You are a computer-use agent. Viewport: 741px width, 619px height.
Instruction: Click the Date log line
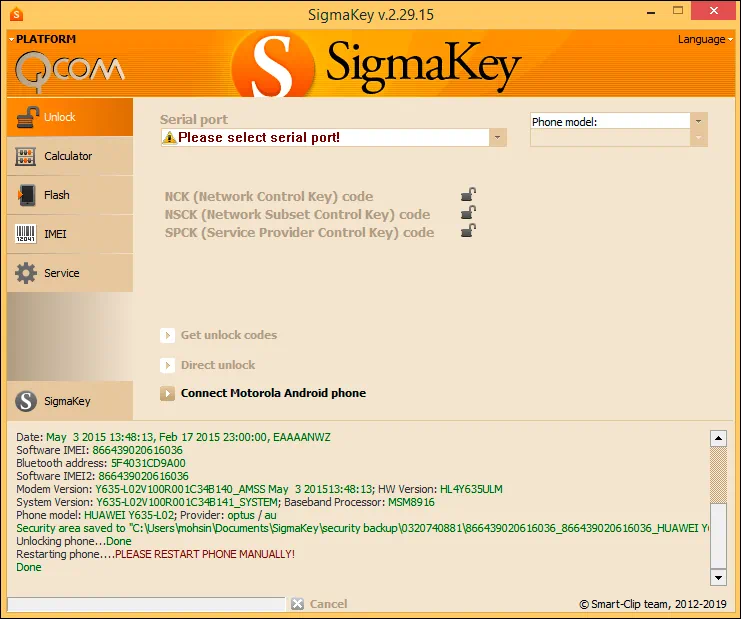173,437
